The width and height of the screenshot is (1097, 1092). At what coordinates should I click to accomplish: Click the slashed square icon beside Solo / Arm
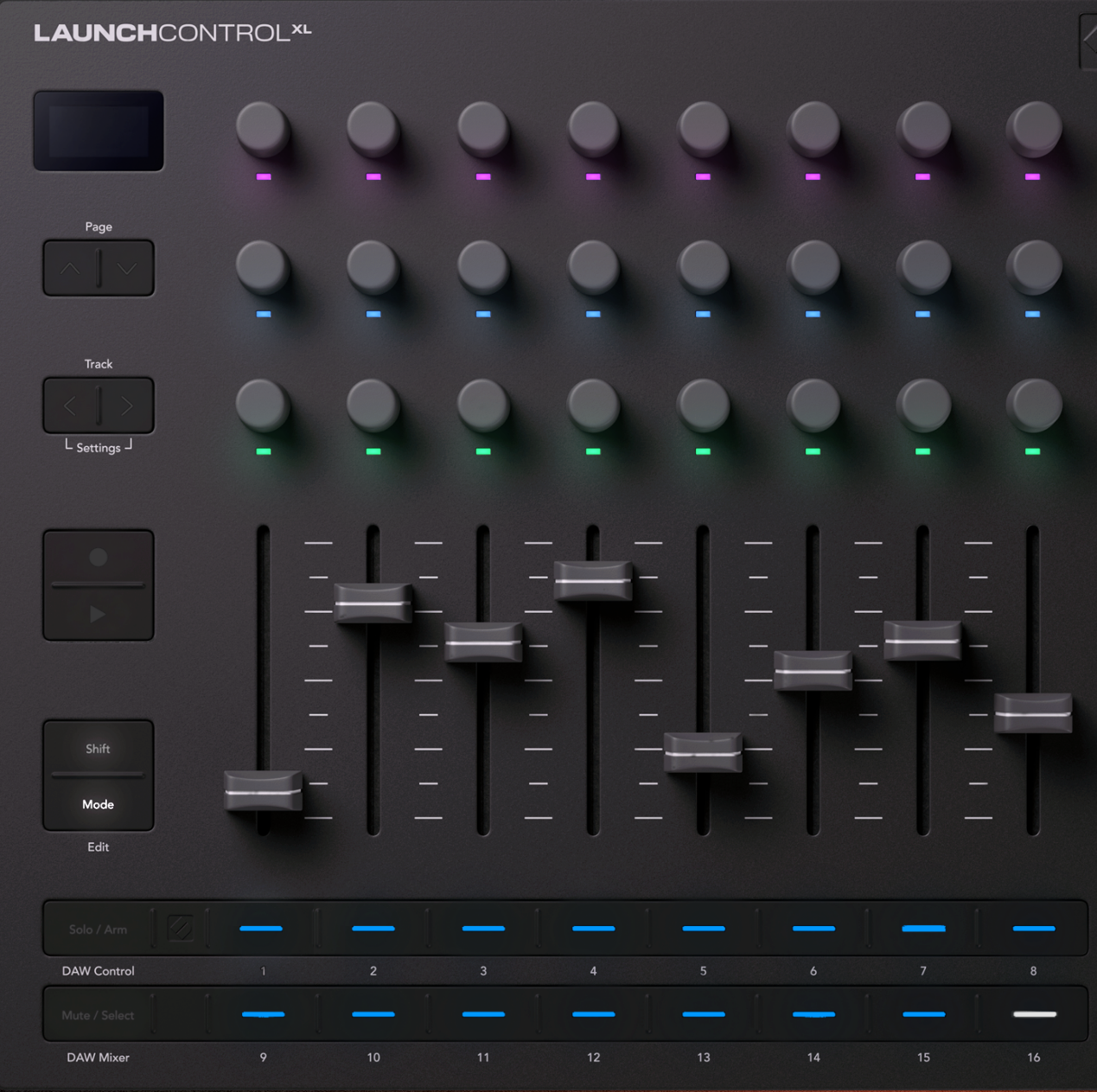[x=180, y=929]
